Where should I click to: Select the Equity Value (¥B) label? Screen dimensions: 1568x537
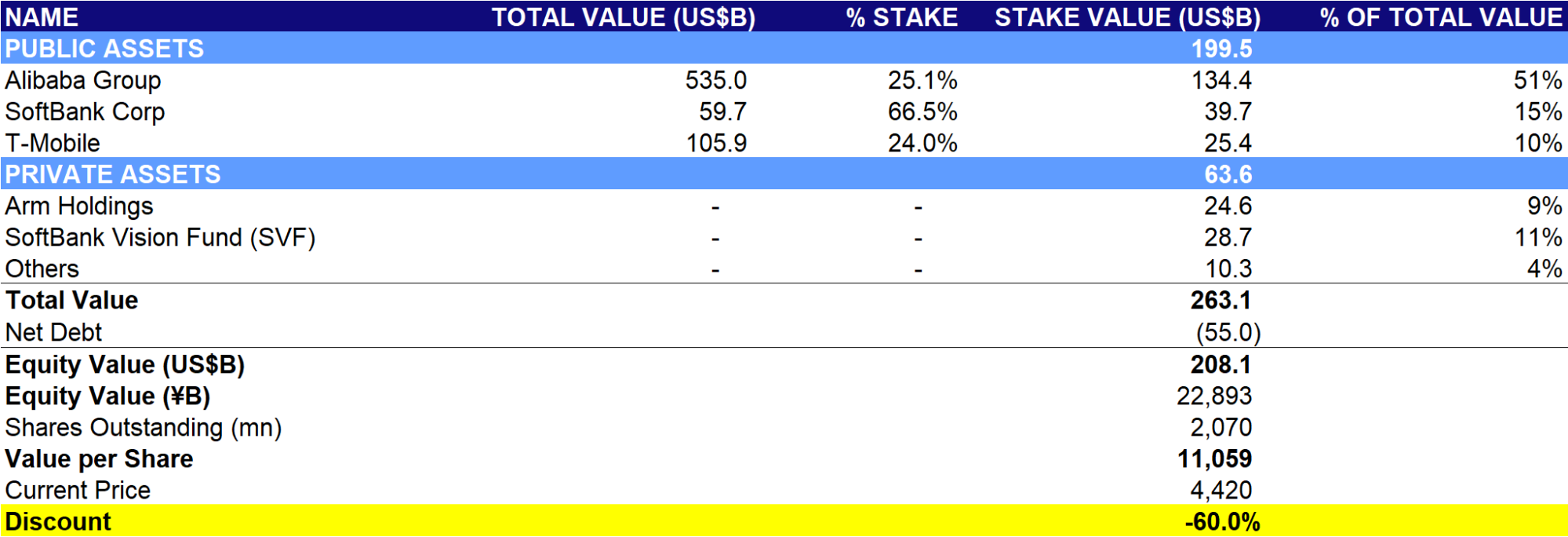107,396
